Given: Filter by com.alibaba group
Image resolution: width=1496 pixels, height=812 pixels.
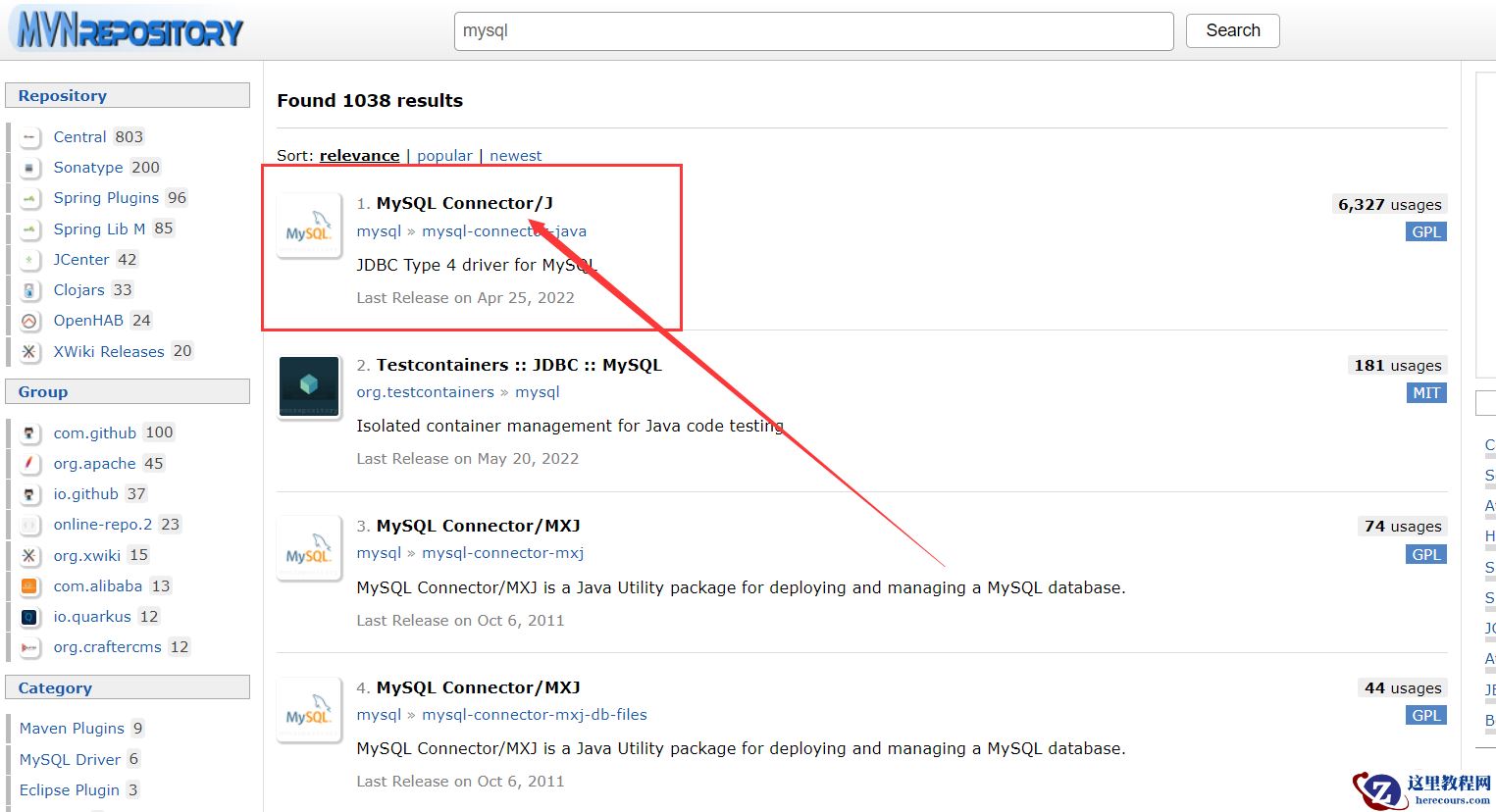Looking at the screenshot, I should click(98, 586).
